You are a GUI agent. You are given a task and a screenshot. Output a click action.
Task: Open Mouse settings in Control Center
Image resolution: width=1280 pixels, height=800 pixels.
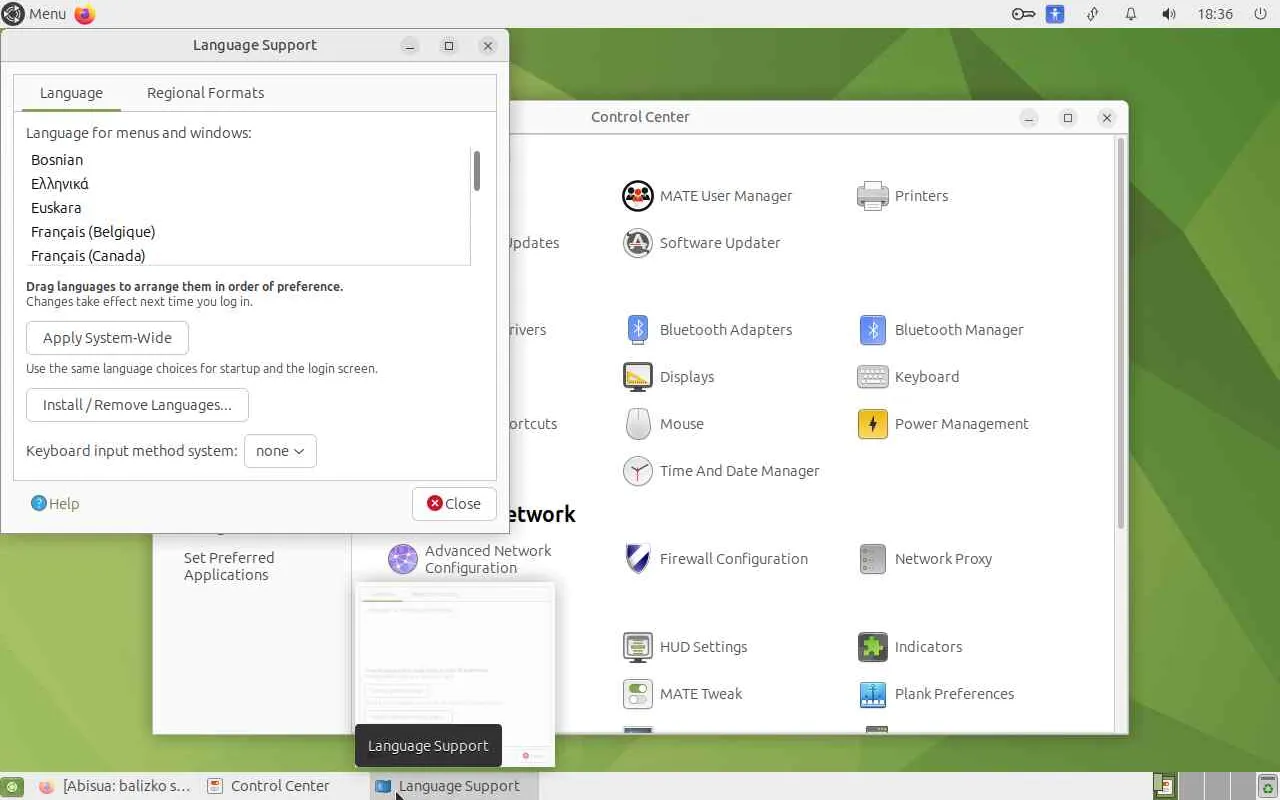(x=663, y=424)
